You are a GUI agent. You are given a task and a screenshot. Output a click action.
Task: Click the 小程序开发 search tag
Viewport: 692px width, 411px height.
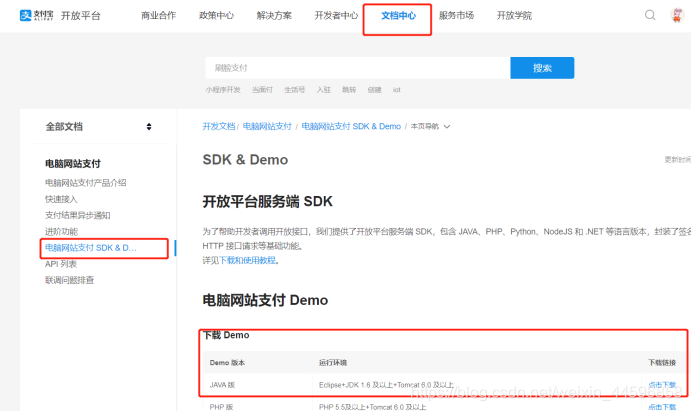pos(223,90)
